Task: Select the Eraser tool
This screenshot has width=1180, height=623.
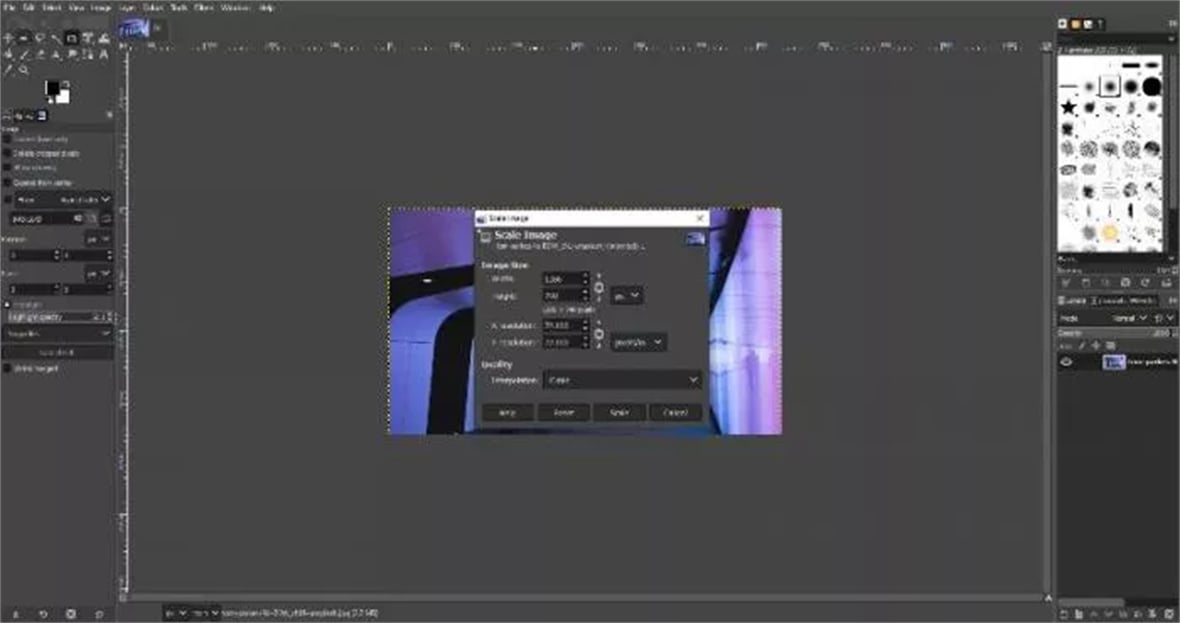Action: coord(40,54)
